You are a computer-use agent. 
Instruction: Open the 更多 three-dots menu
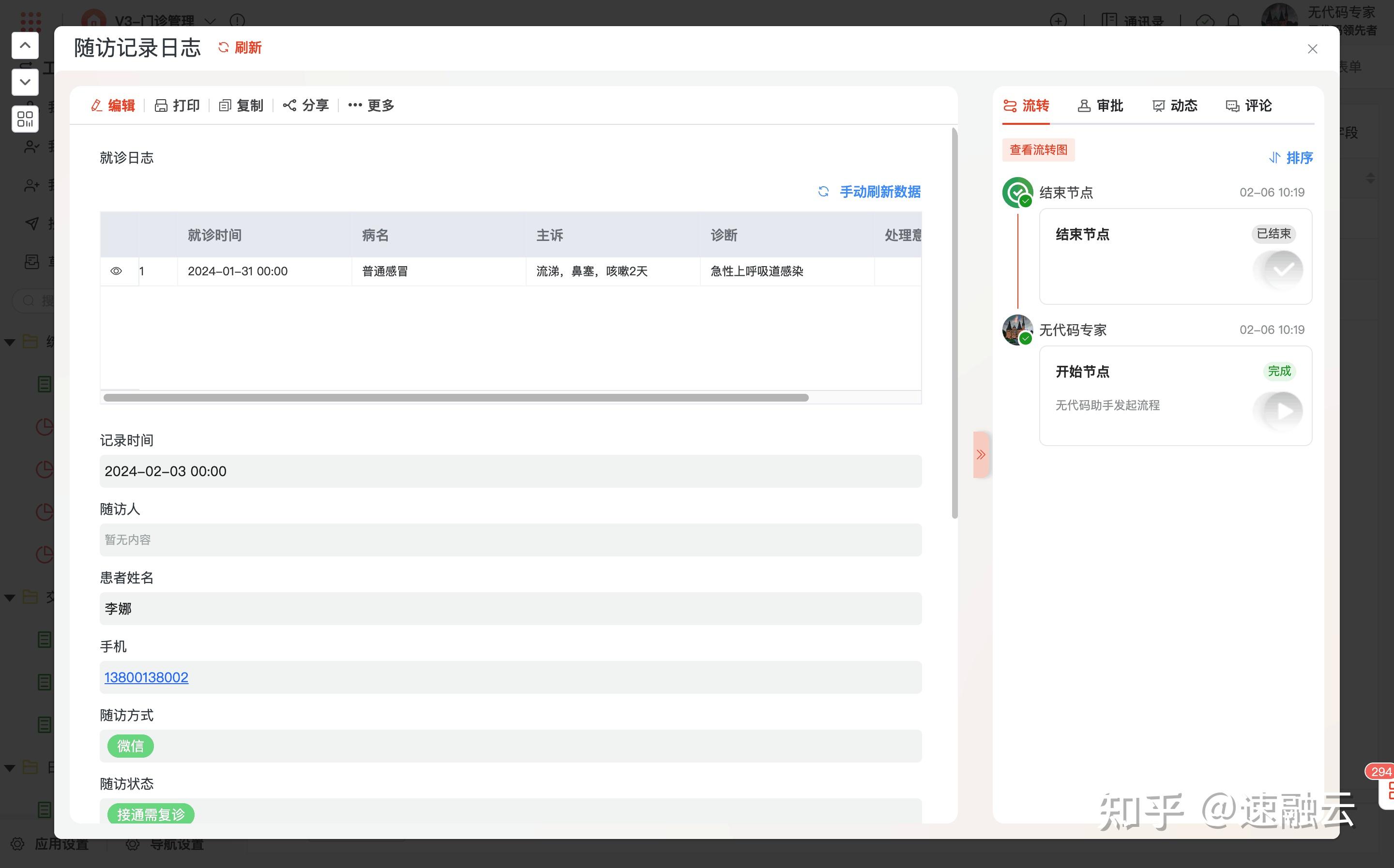(355, 105)
